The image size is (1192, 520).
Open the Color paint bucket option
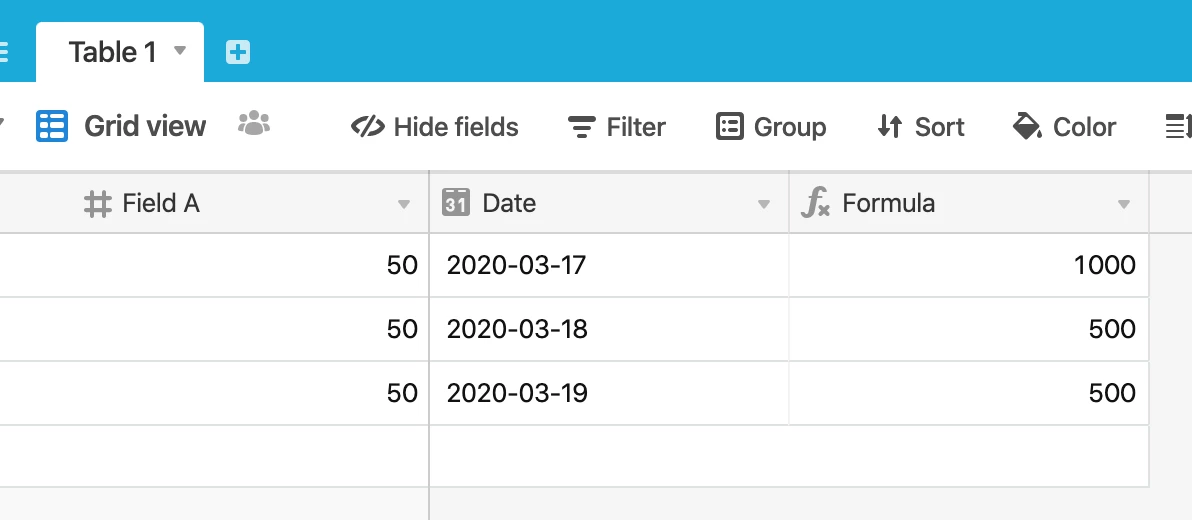coord(1064,126)
